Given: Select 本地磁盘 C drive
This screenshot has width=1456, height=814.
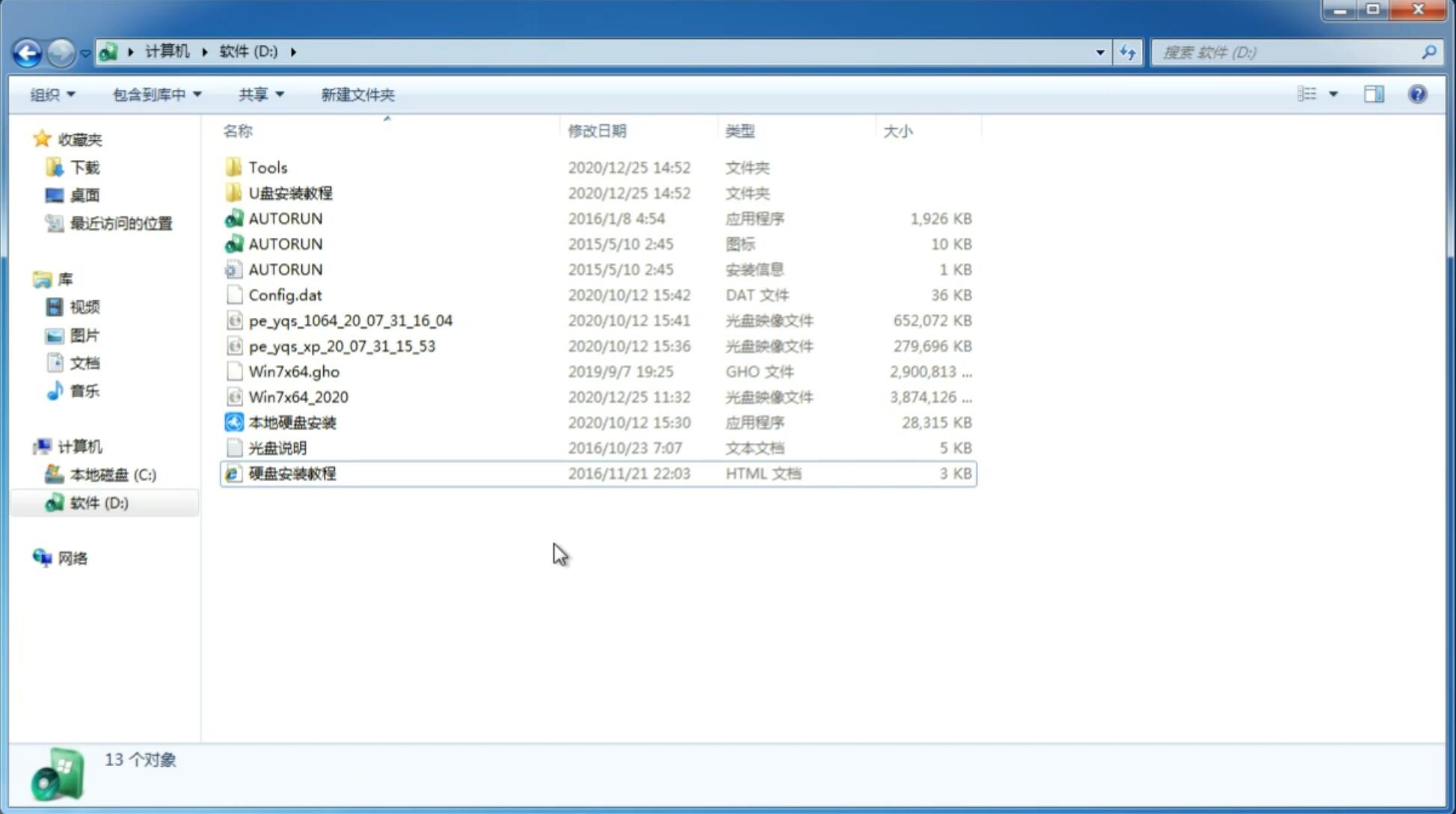Looking at the screenshot, I should [112, 474].
